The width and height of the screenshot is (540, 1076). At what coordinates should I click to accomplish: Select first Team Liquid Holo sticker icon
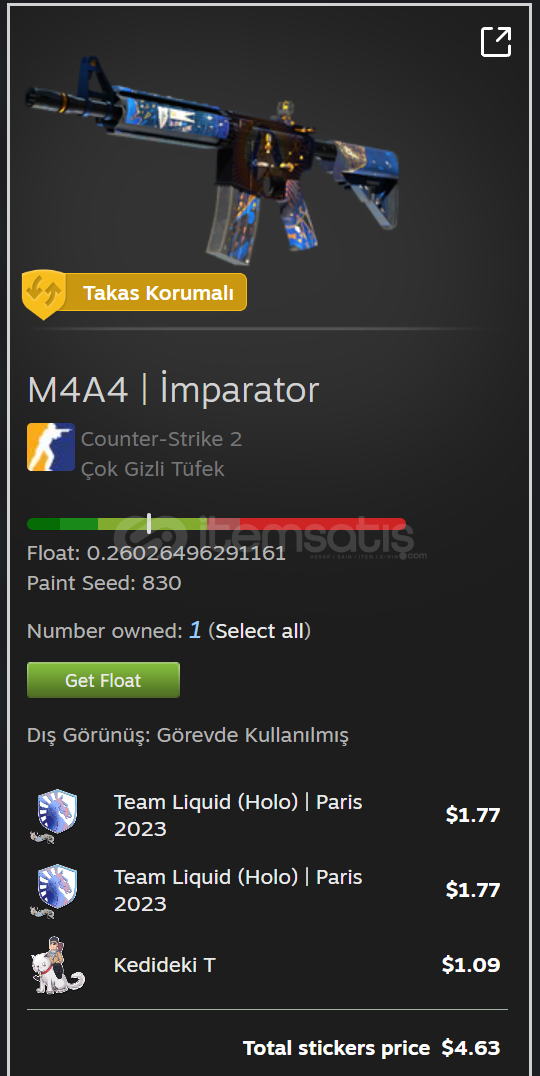55,815
